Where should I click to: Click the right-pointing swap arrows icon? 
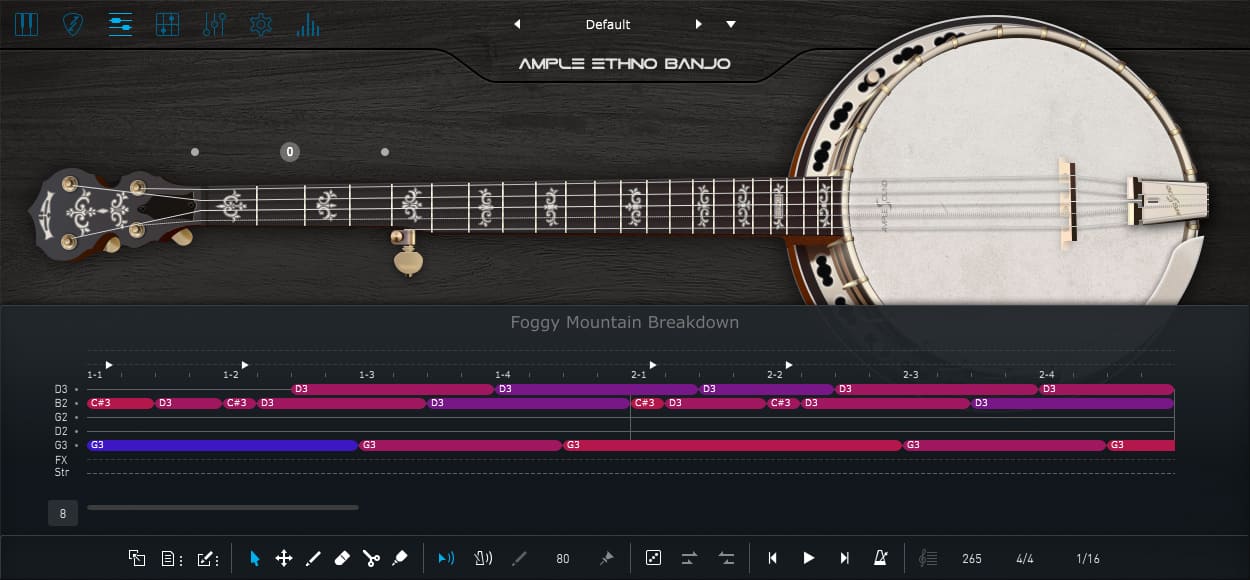pos(689,558)
